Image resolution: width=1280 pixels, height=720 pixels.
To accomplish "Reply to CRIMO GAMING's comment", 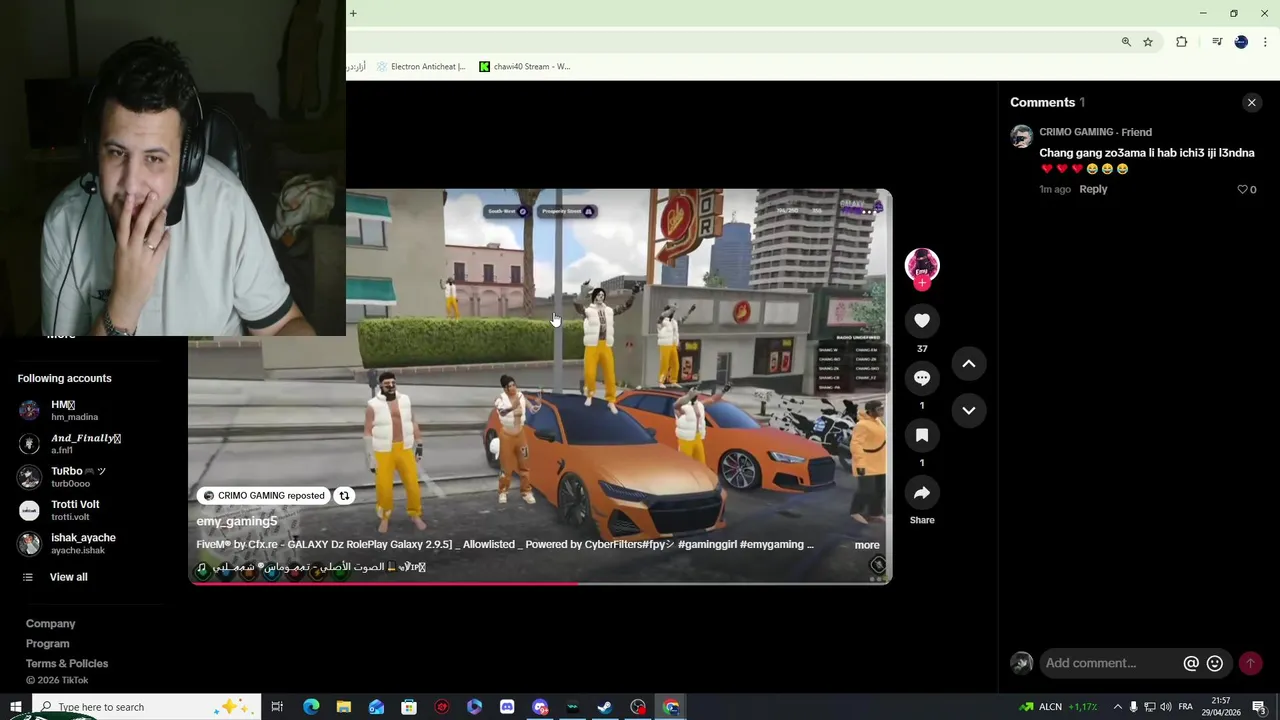I will pyautogui.click(x=1093, y=189).
